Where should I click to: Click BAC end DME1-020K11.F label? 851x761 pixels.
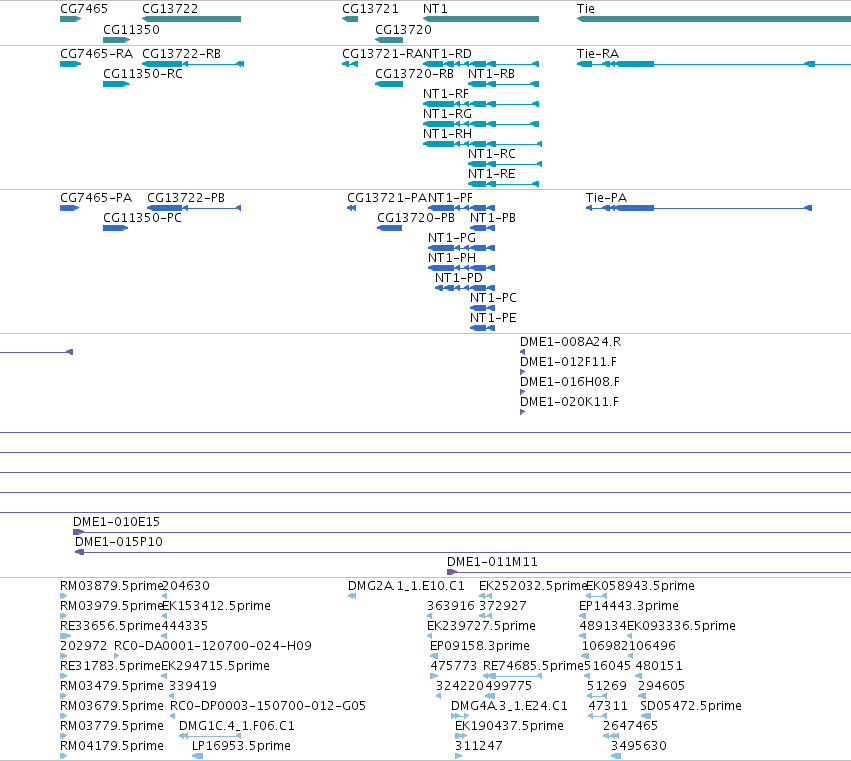coord(569,402)
